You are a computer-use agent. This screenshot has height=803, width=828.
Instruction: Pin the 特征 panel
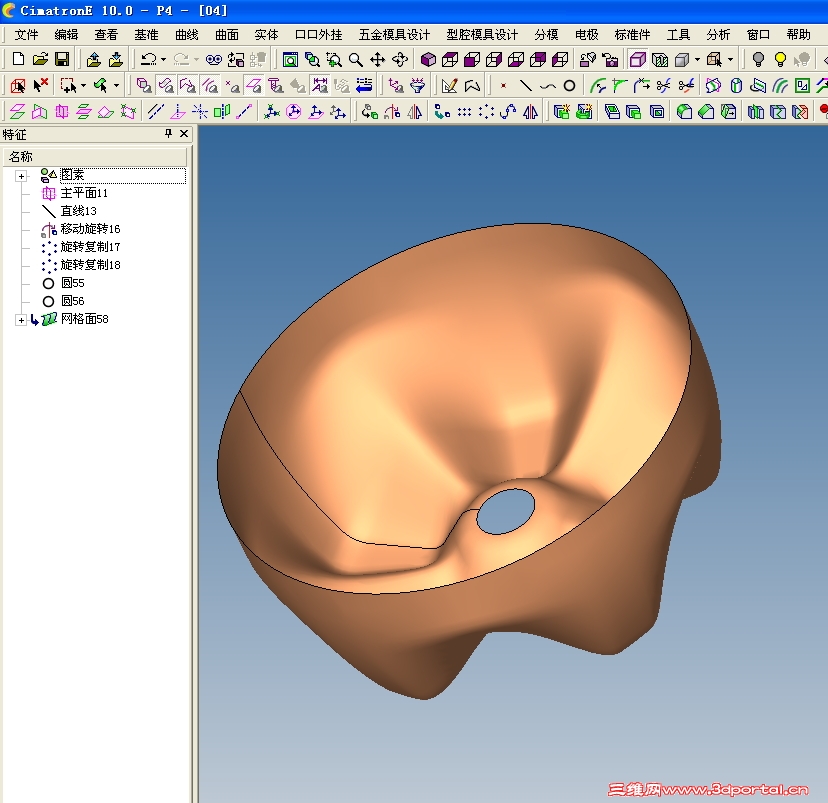pyautogui.click(x=168, y=134)
